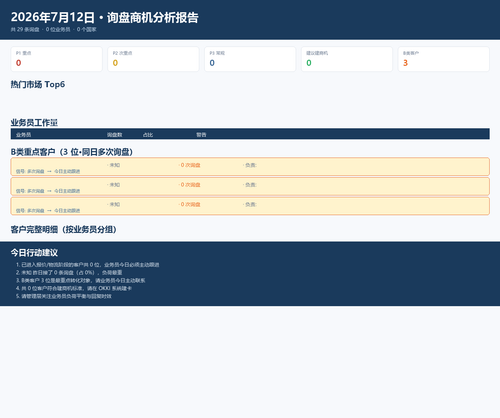Select the green-zero '建议建商机' stat card
Image resolution: width=500 pixels, height=418 pixels.
pos(347,59)
